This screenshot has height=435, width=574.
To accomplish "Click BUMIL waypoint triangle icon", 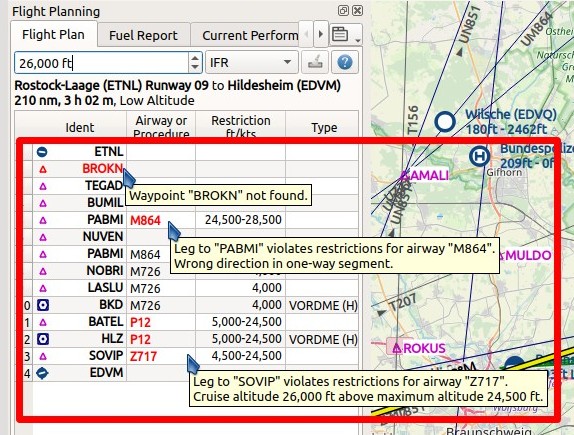I will tap(43, 203).
